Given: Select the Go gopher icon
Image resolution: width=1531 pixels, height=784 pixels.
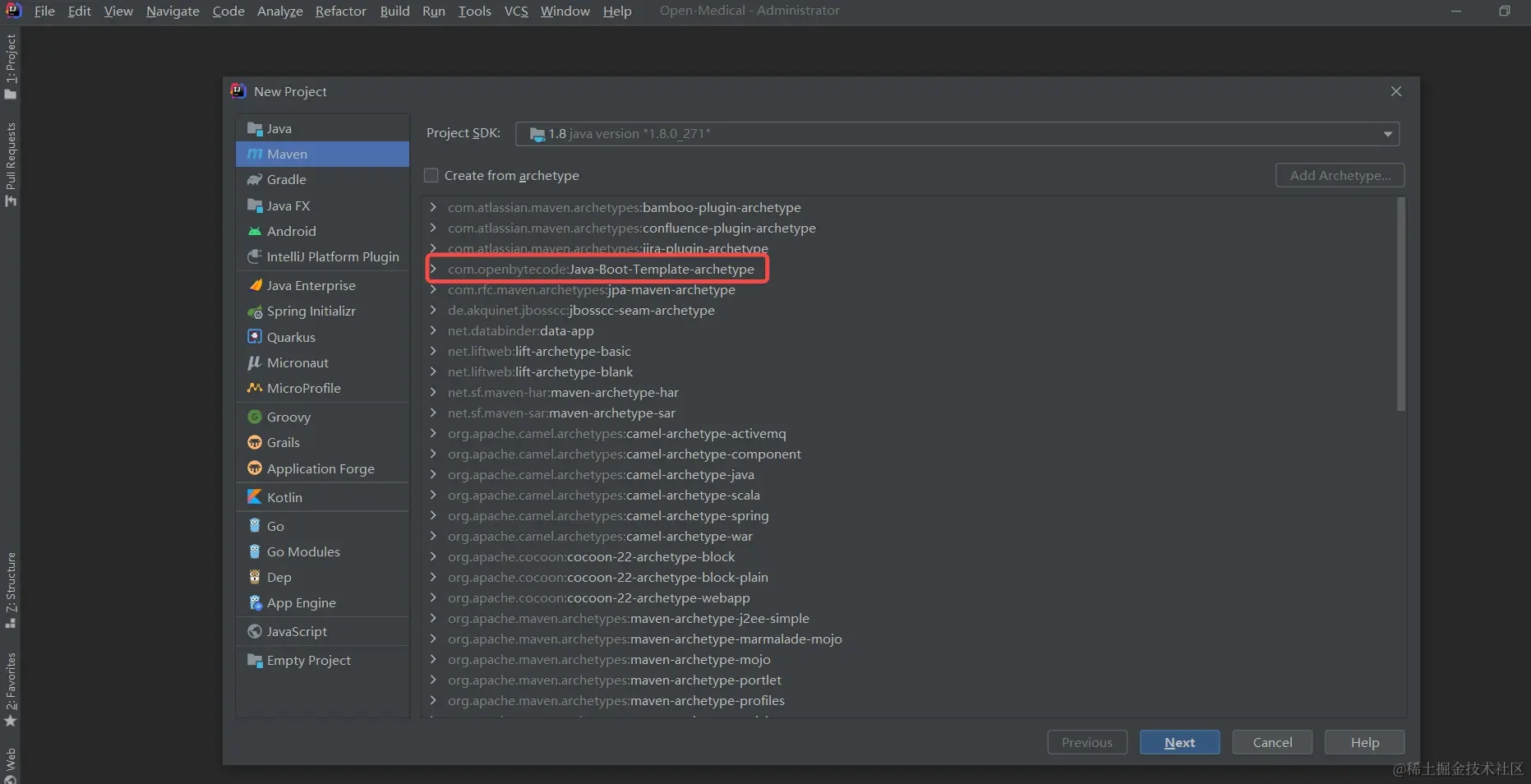Looking at the screenshot, I should point(255,526).
